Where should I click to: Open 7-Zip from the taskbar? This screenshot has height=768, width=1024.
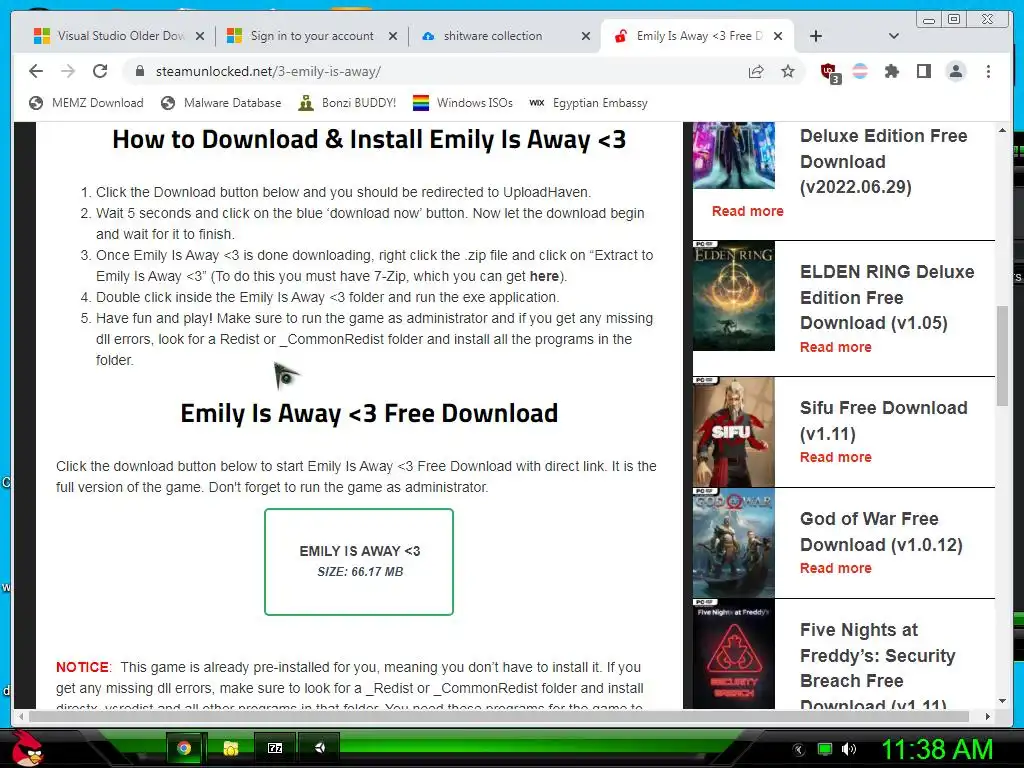[x=275, y=748]
